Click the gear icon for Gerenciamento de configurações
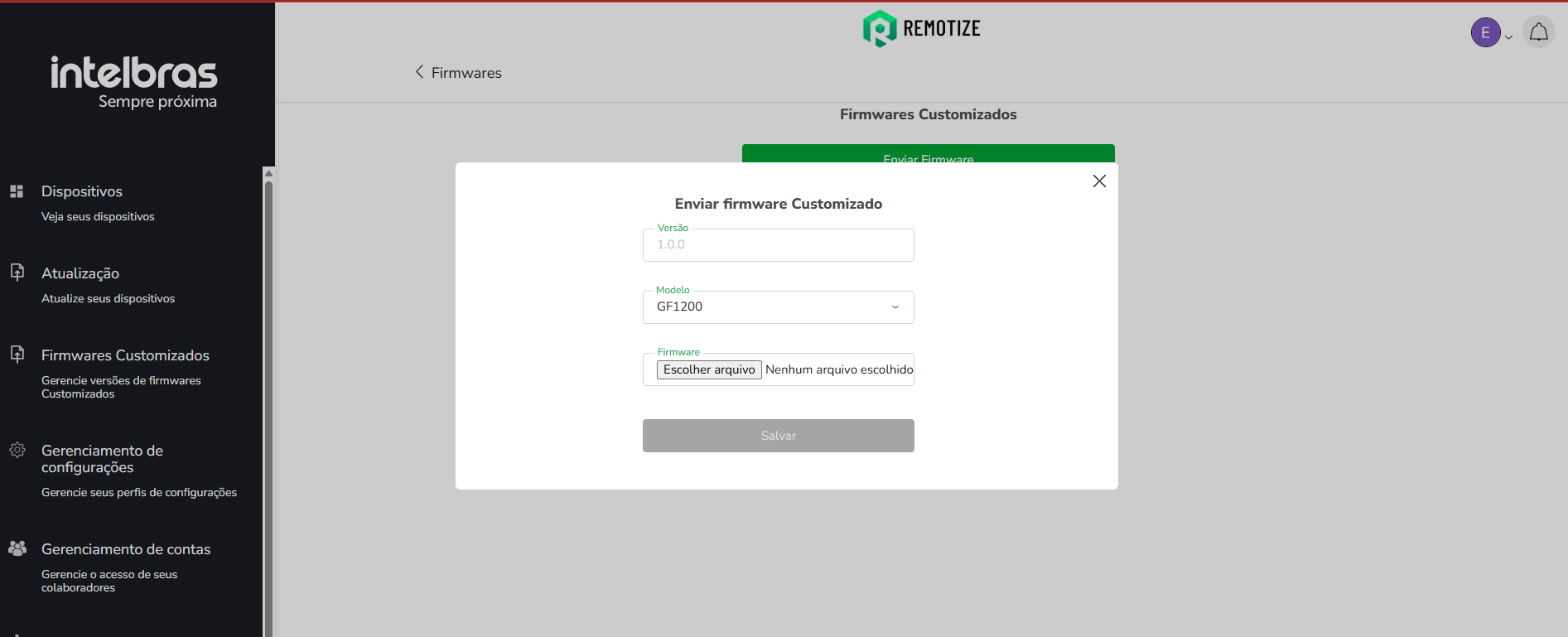Viewport: 1568px width, 637px height. pyautogui.click(x=17, y=450)
